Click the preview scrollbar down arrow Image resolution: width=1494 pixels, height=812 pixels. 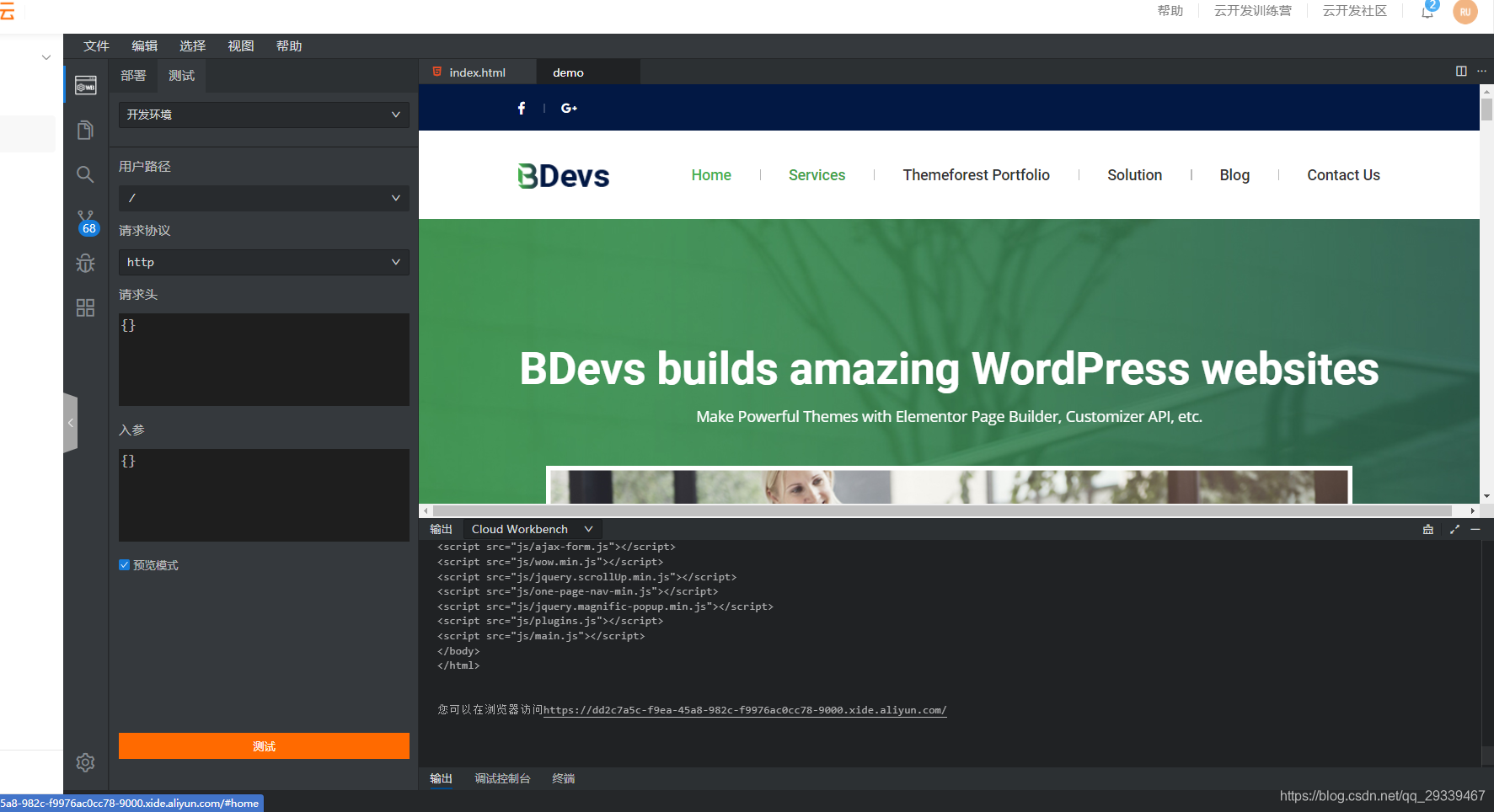coord(1486,496)
